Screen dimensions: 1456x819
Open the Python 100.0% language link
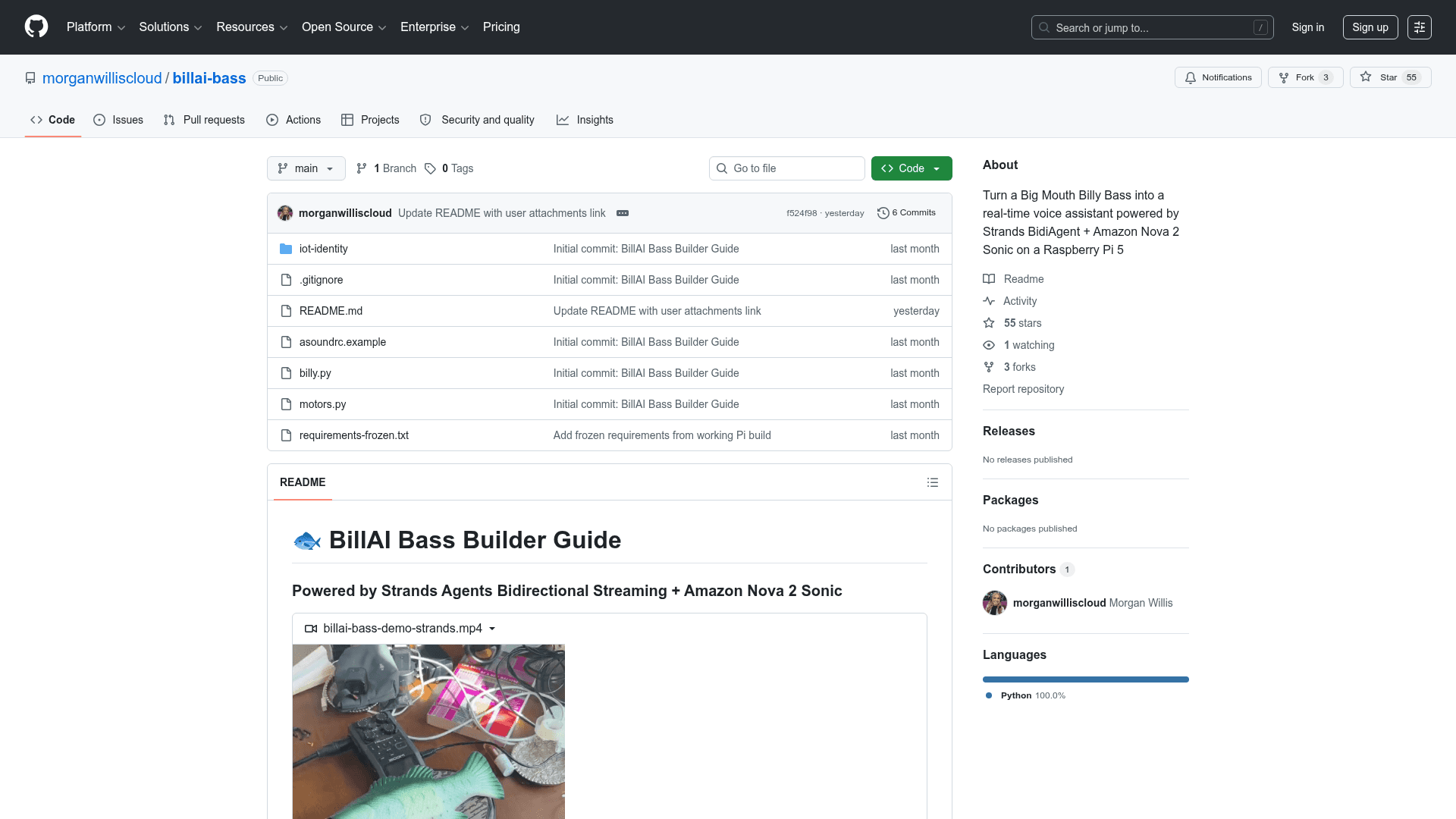(1025, 695)
